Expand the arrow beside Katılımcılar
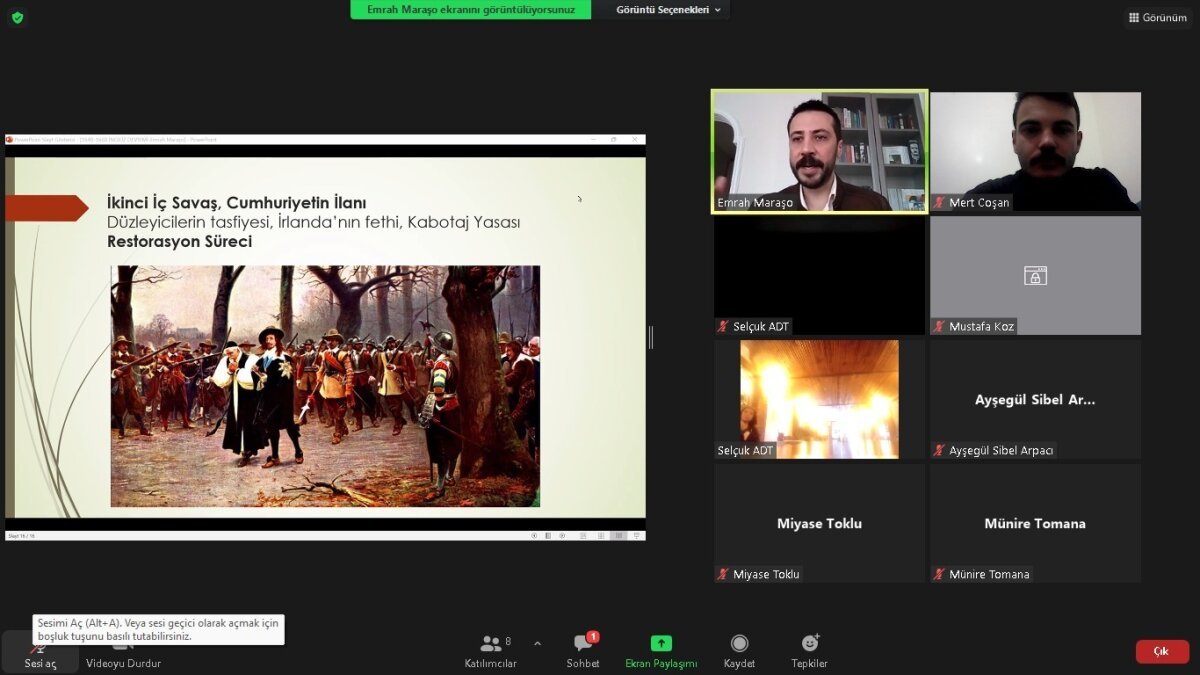1200x675 pixels. [x=537, y=643]
